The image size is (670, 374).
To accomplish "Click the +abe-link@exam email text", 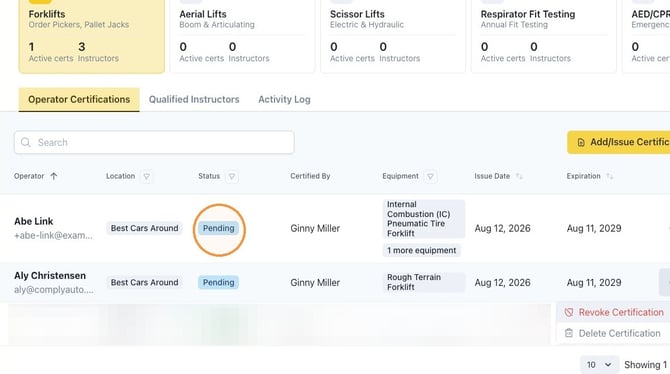I will 53,236.
